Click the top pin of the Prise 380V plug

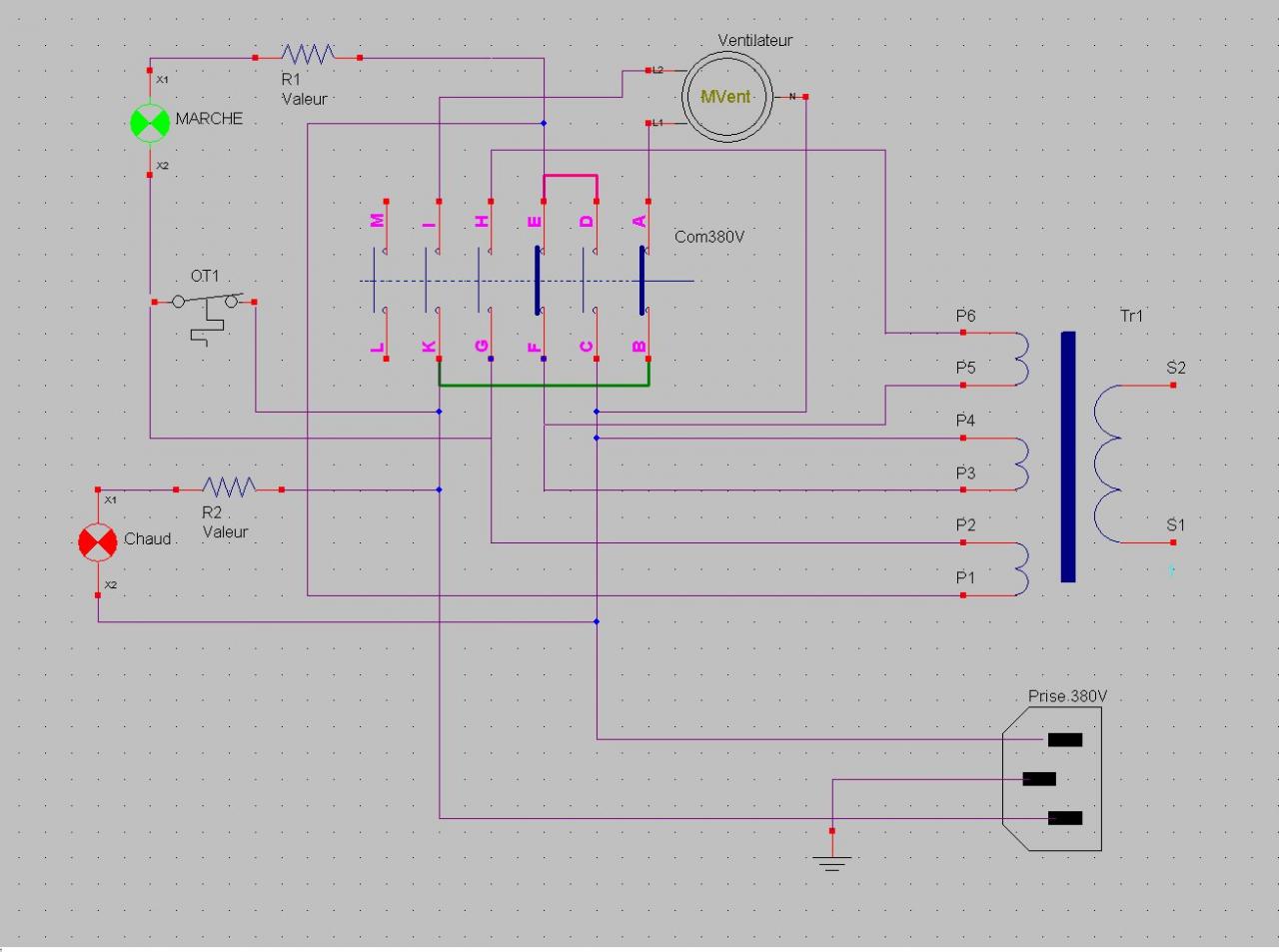click(1065, 740)
